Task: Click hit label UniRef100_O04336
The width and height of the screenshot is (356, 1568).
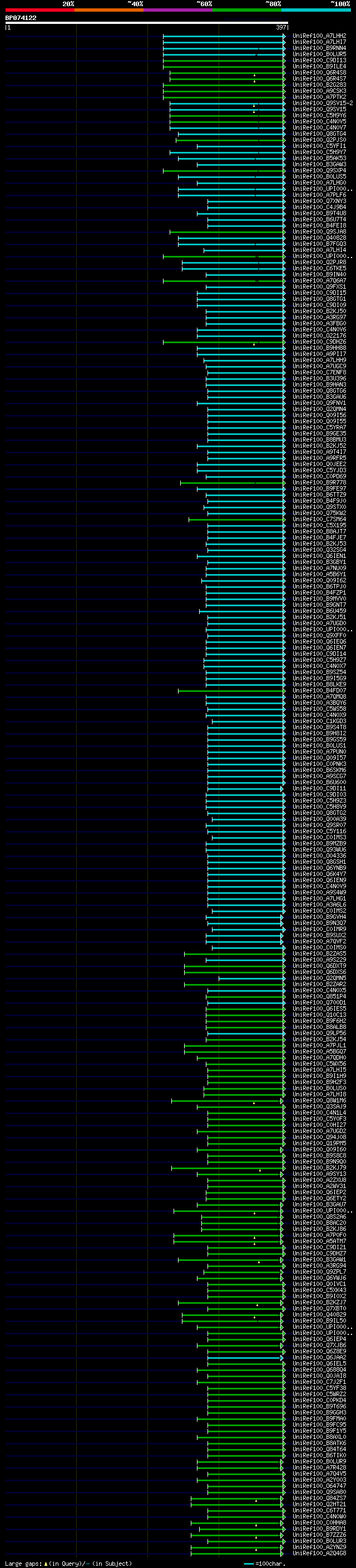Action: pyautogui.click(x=319, y=856)
